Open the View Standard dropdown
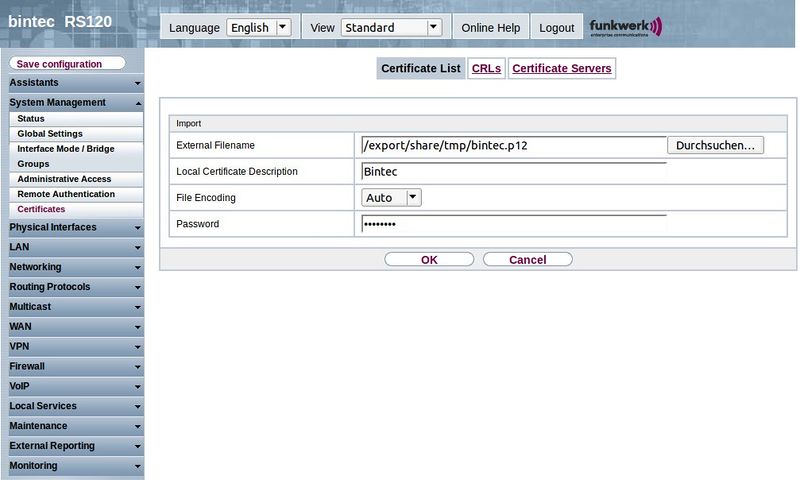This screenshot has height=480, width=800. coord(391,28)
